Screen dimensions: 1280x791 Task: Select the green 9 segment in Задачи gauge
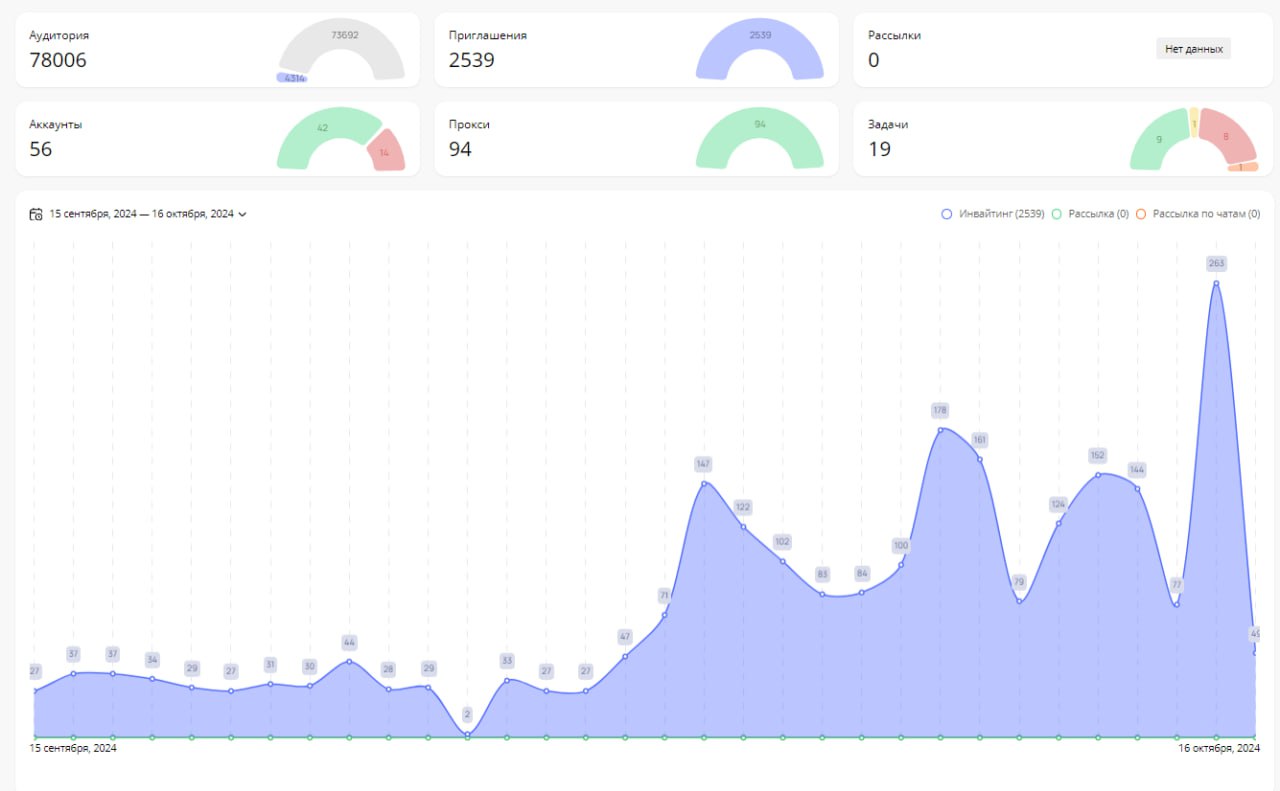(x=1158, y=141)
